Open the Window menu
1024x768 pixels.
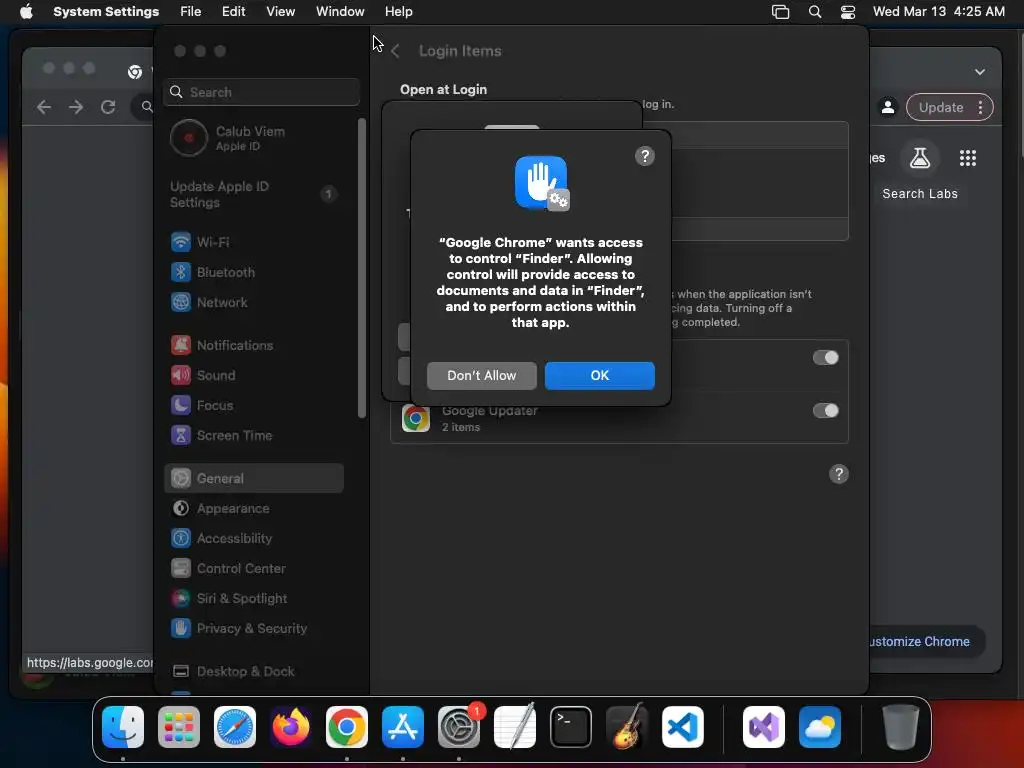[x=340, y=12]
